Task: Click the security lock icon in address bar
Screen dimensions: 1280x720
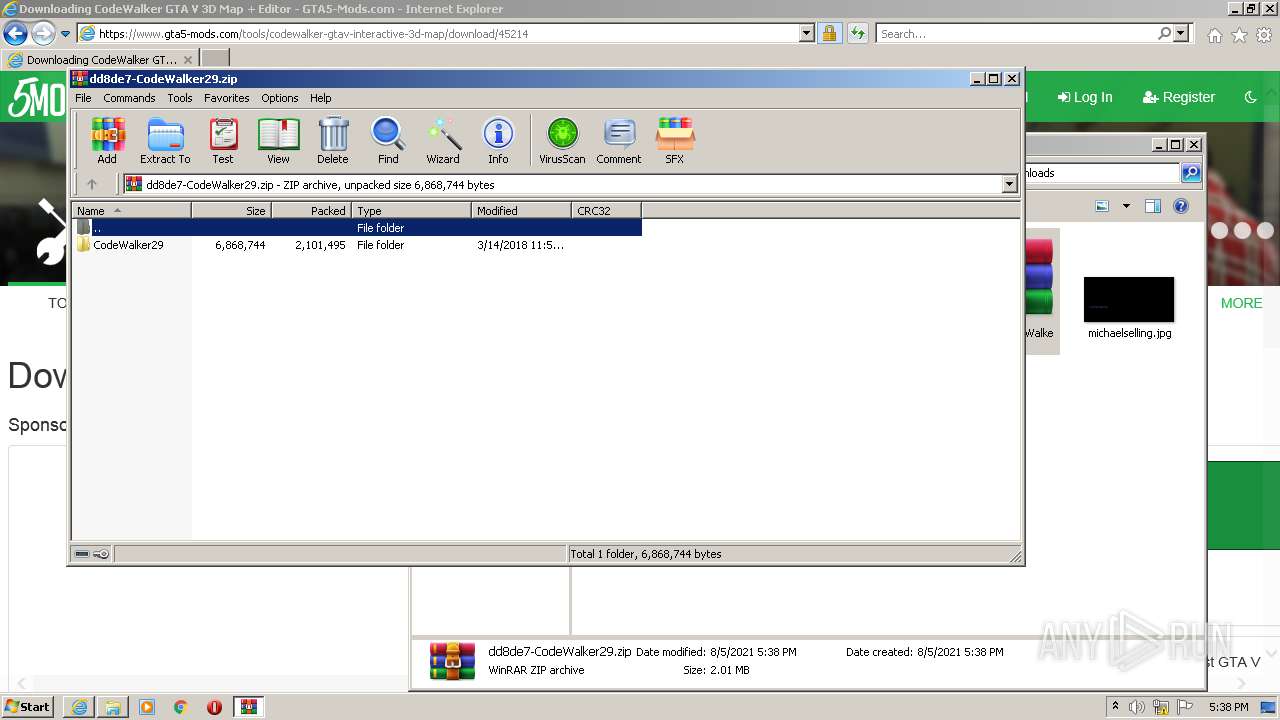Action: (x=829, y=33)
